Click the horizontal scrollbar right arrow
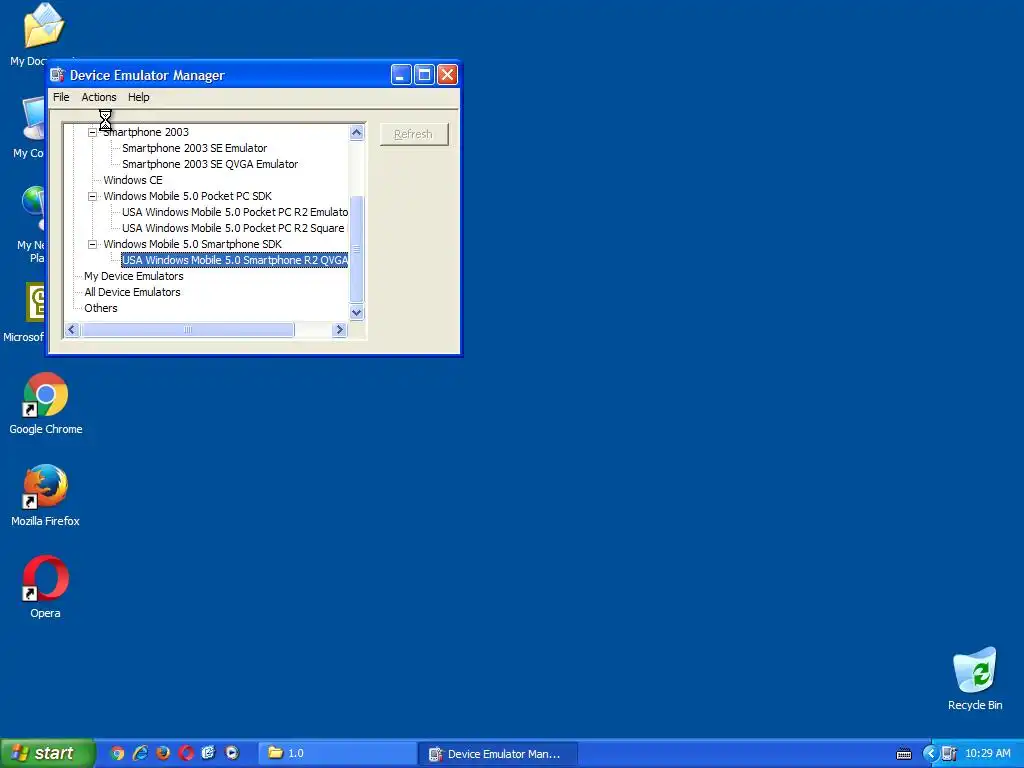 [339, 330]
